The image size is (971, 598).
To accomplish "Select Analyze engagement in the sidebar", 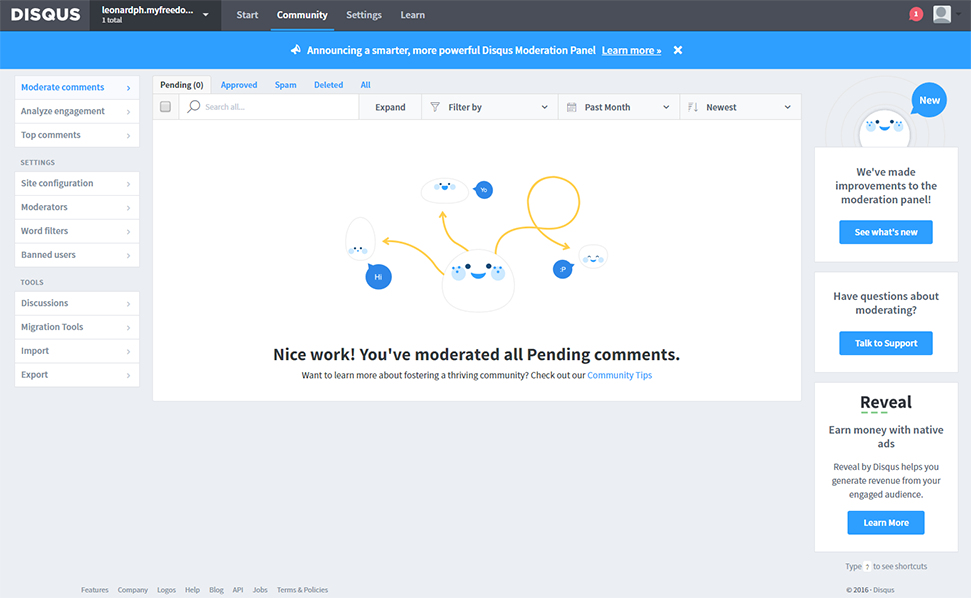I will coord(77,111).
